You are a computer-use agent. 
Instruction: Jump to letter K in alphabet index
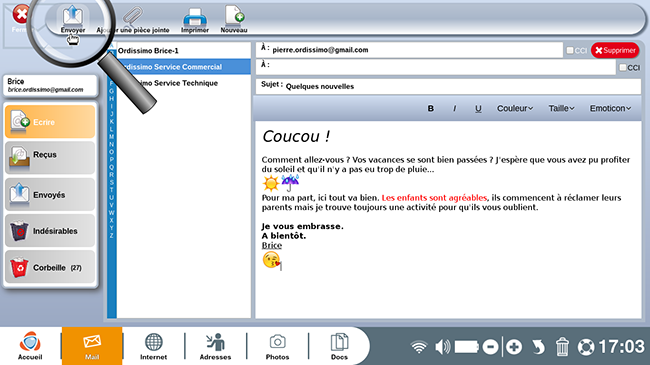point(112,122)
